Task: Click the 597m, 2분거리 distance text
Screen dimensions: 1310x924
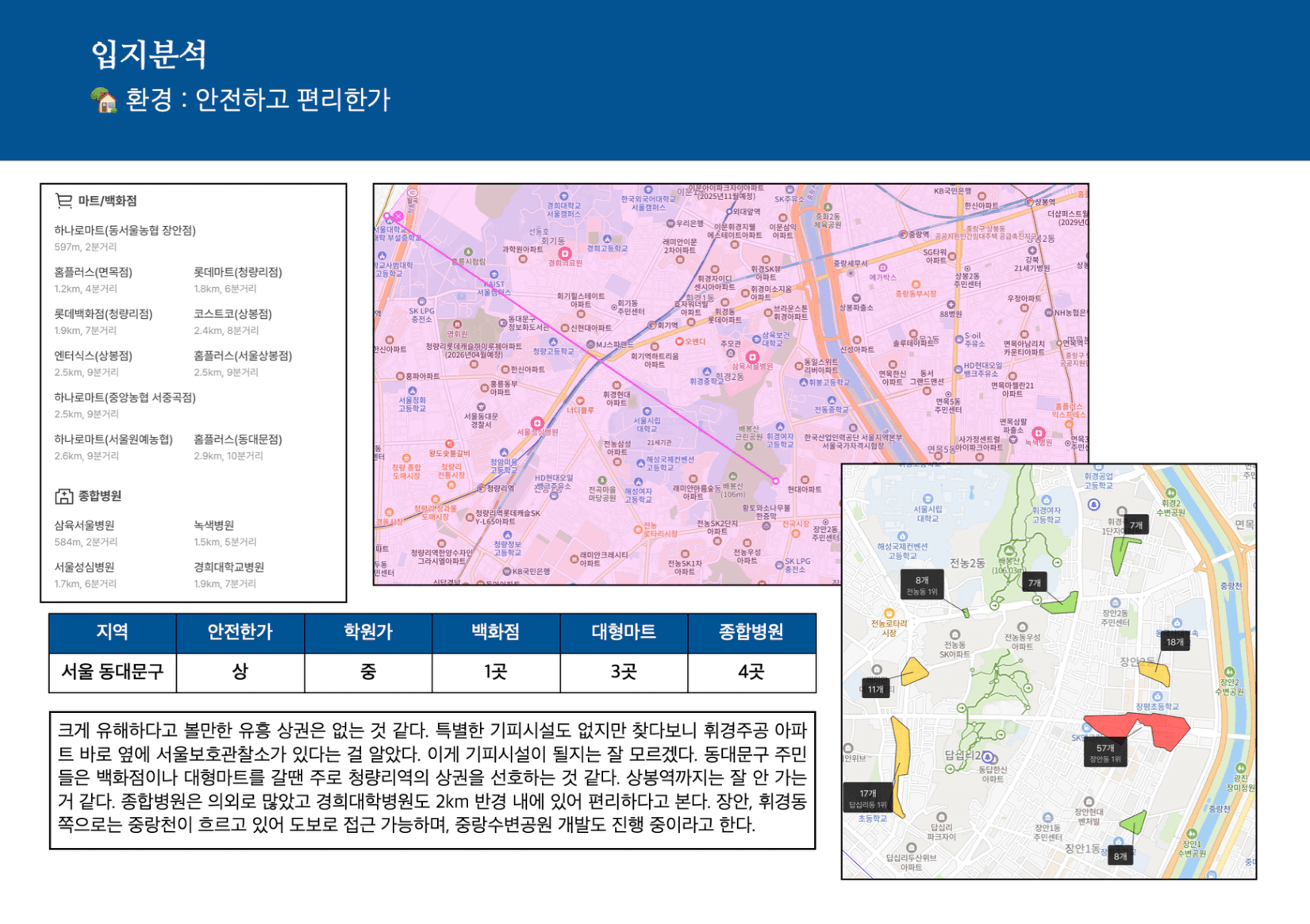Action: tap(85, 247)
